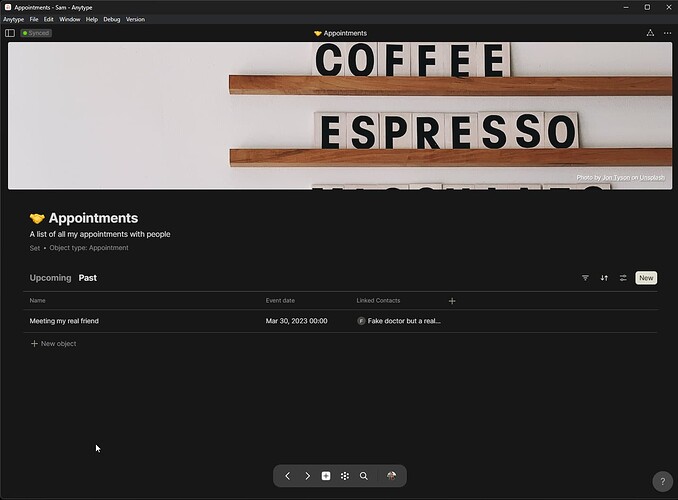Create new object with navigation plus icon
The image size is (678, 500).
point(326,476)
